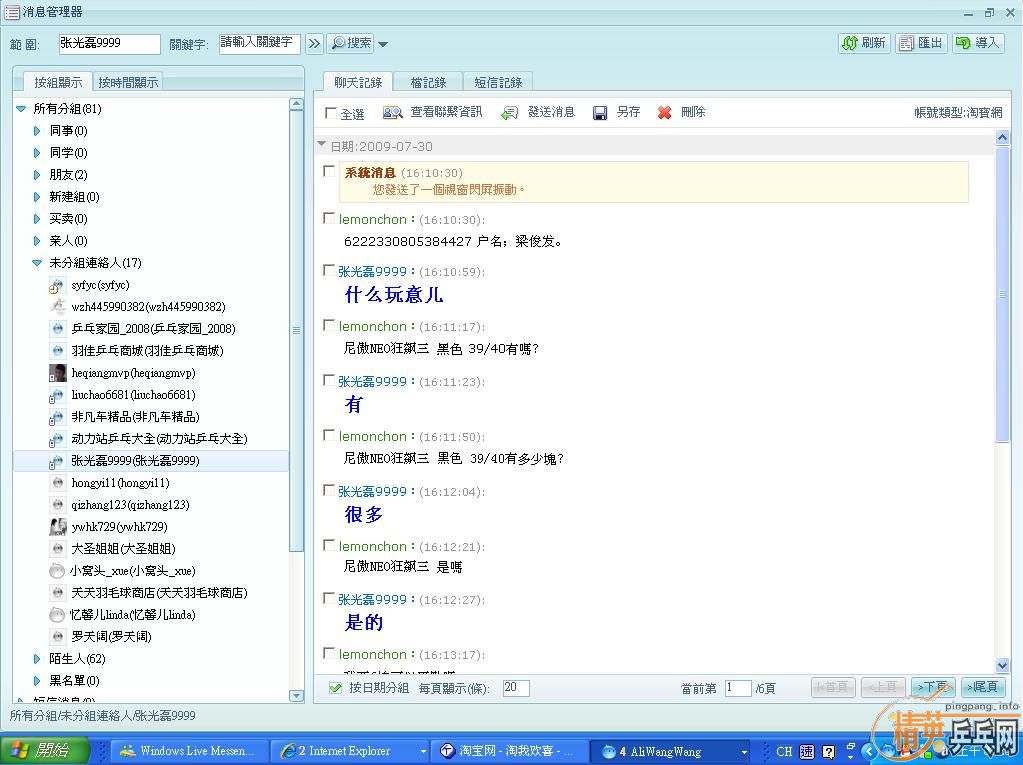The width and height of the screenshot is (1023, 765).
Task: Click the 關鍵字 keyword input field
Action: pos(260,44)
